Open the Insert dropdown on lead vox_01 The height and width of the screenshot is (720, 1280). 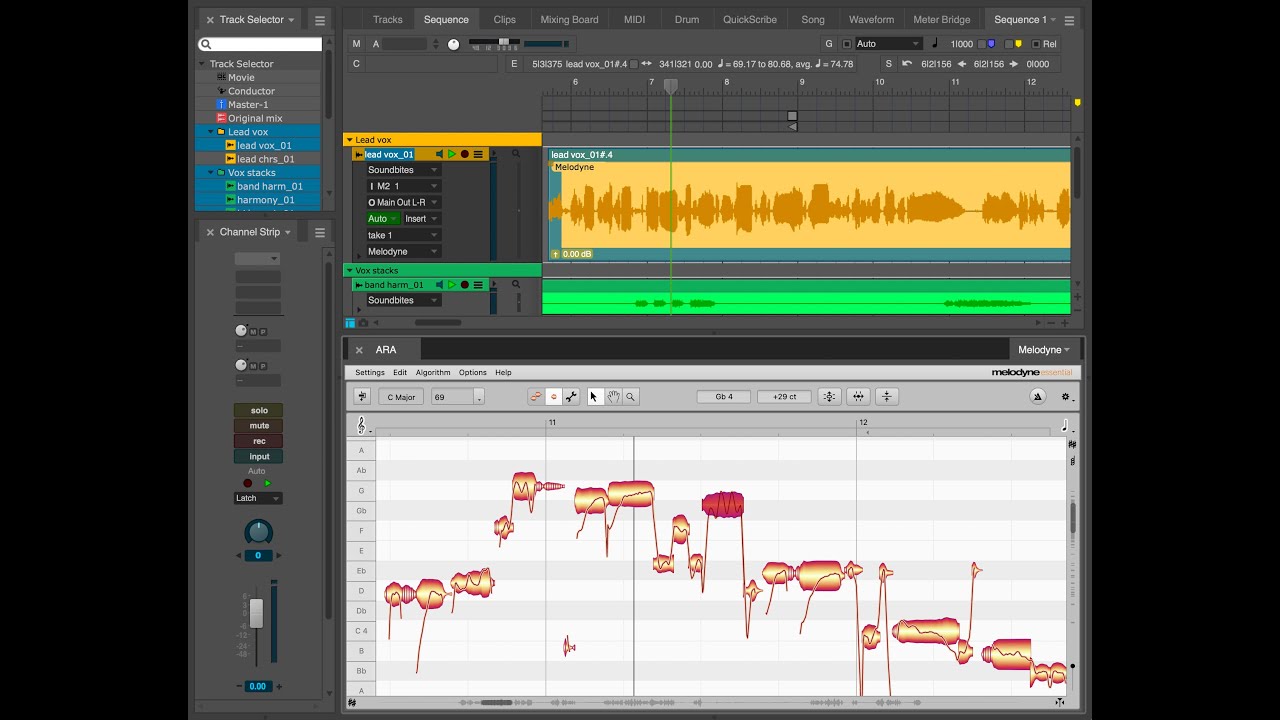point(421,218)
